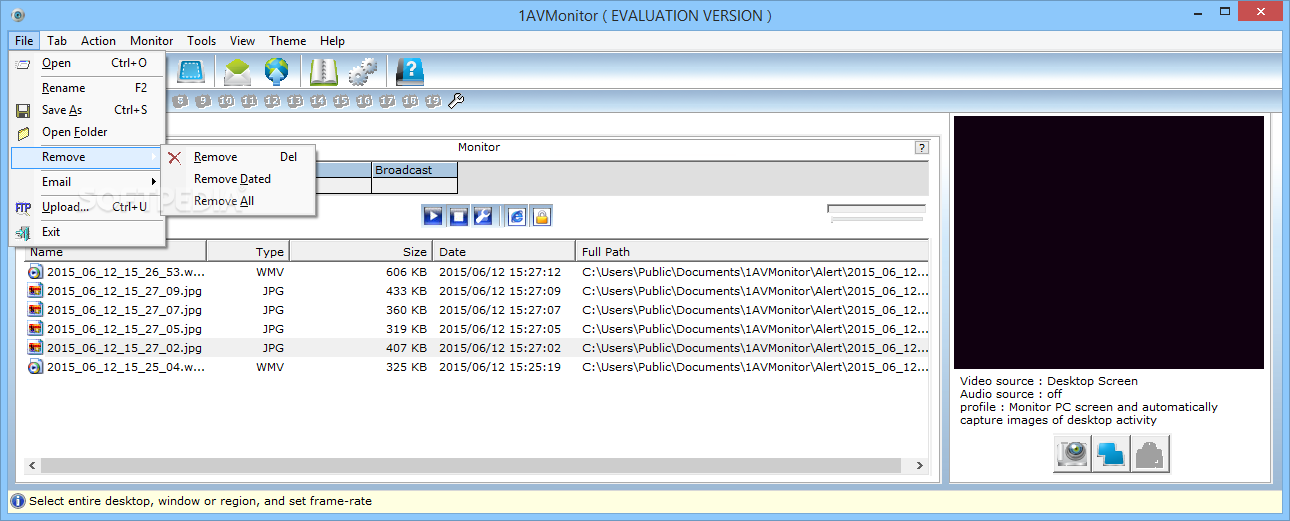Select monitor tab number 12
1290x521 pixels.
point(272,101)
